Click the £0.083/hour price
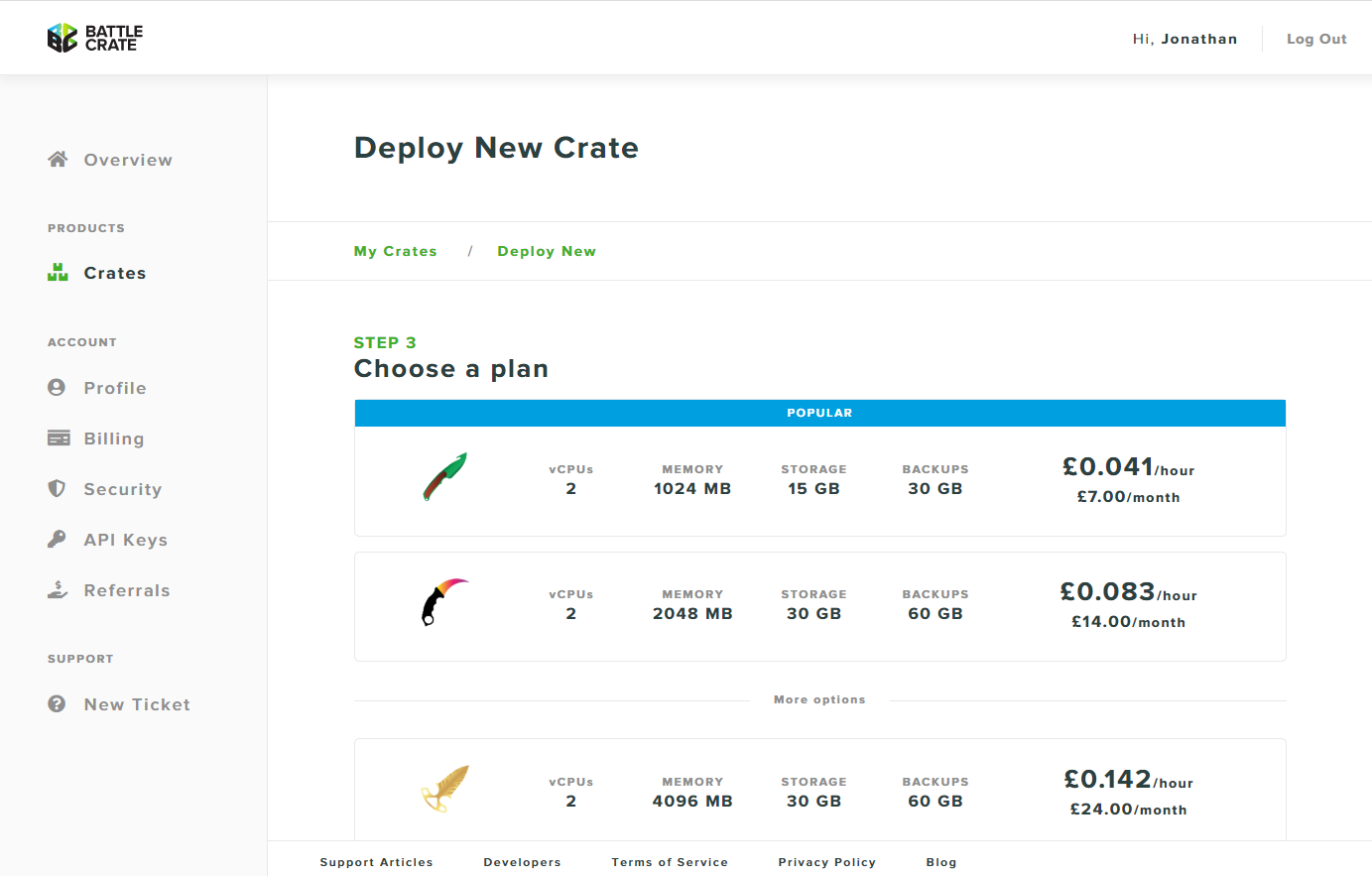 click(x=1128, y=591)
